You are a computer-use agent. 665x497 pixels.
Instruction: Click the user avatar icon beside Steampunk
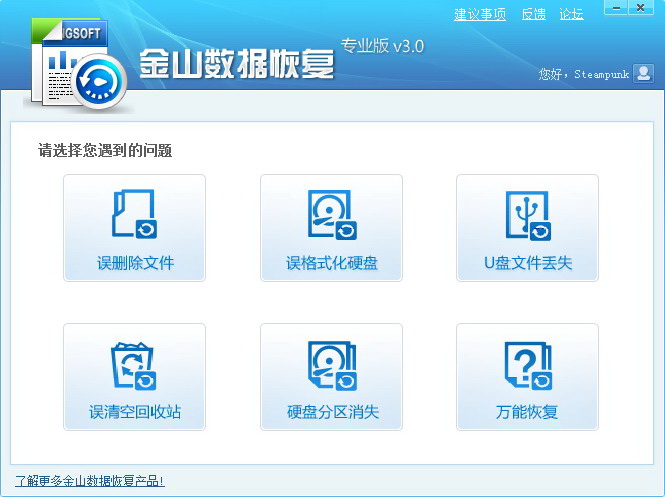click(x=644, y=73)
